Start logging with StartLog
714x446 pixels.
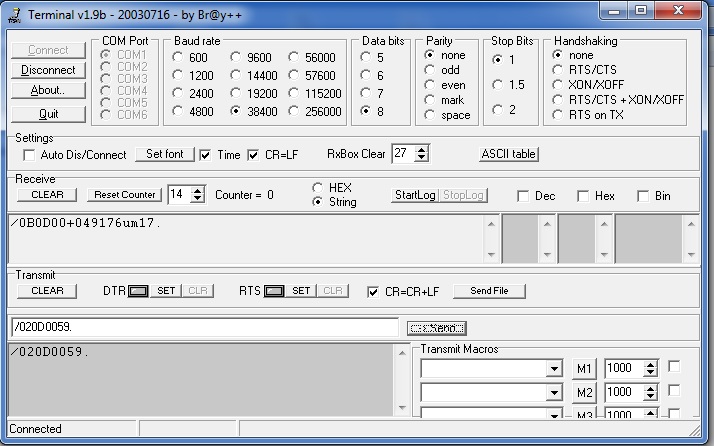coord(415,195)
